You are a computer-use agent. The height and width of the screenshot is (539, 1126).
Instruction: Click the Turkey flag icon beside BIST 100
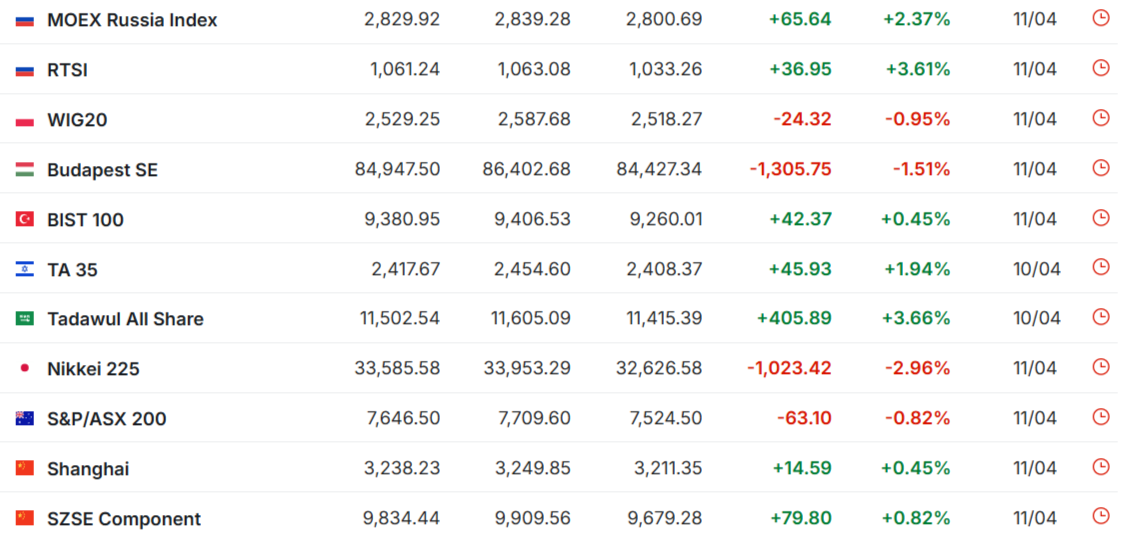tap(24, 220)
